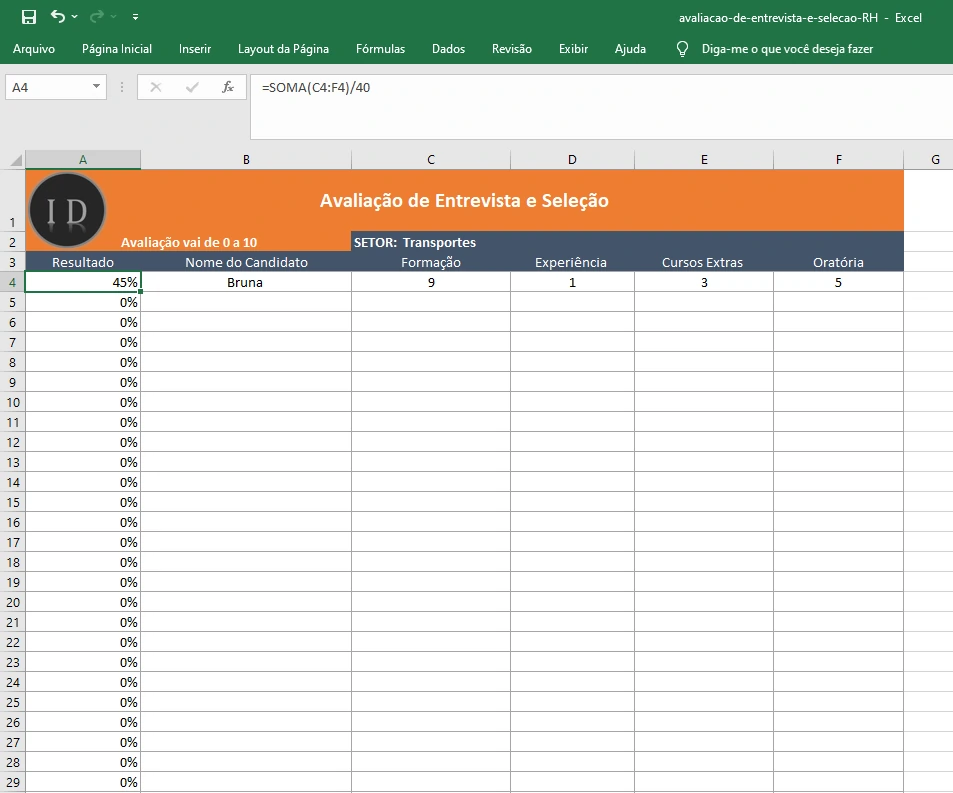Click the lightbulb Tell Me icon
Image resolution: width=953 pixels, height=793 pixels.
683,49
